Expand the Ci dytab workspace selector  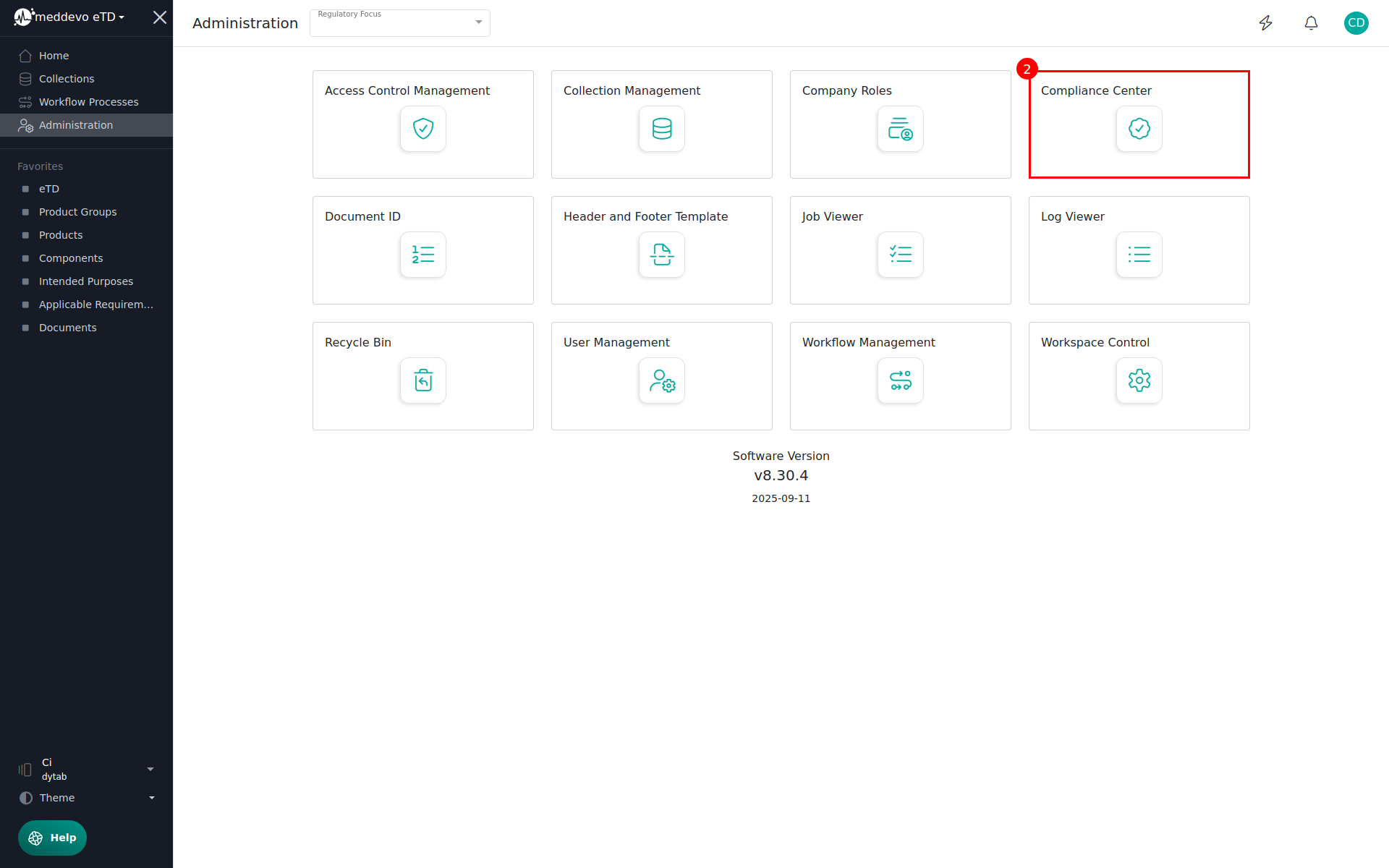(x=87, y=769)
